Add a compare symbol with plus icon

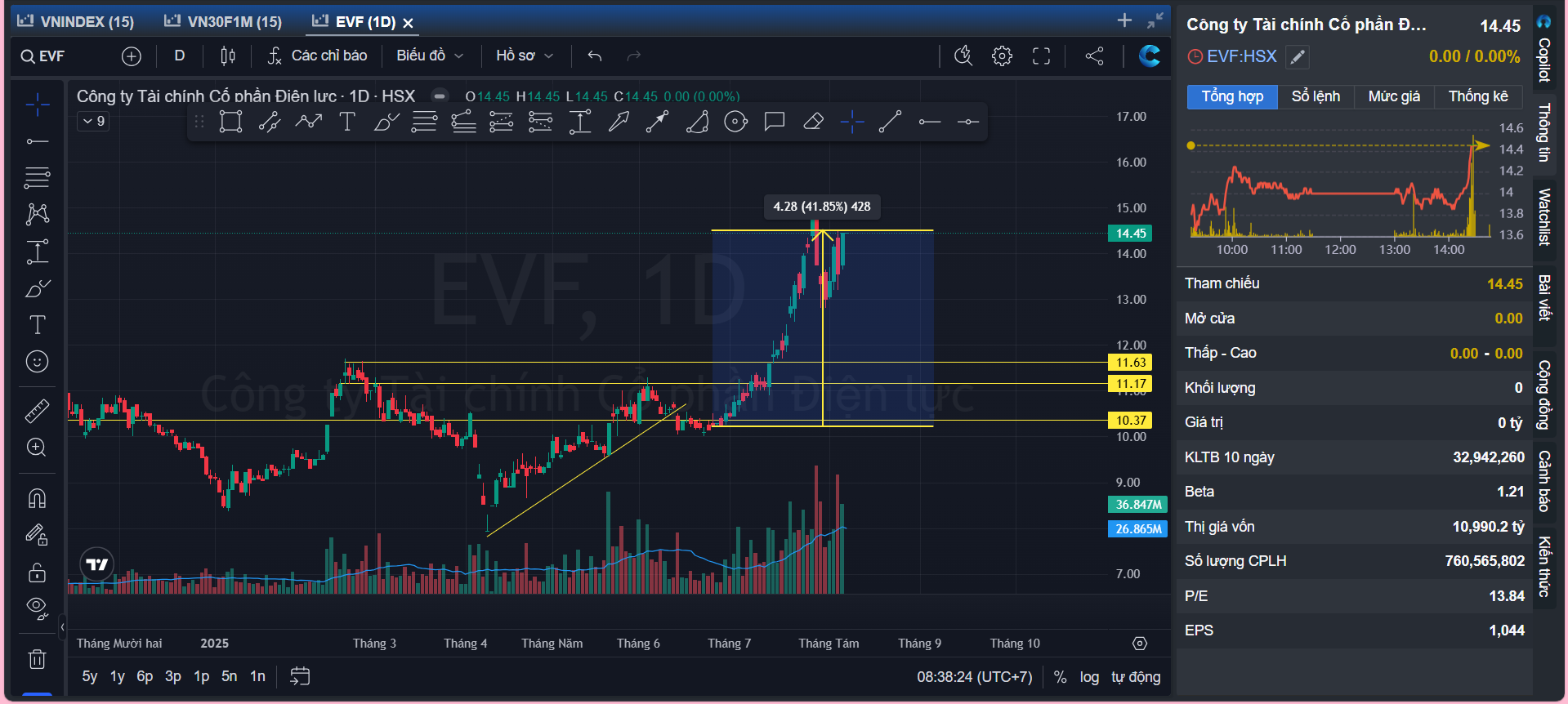tap(132, 56)
